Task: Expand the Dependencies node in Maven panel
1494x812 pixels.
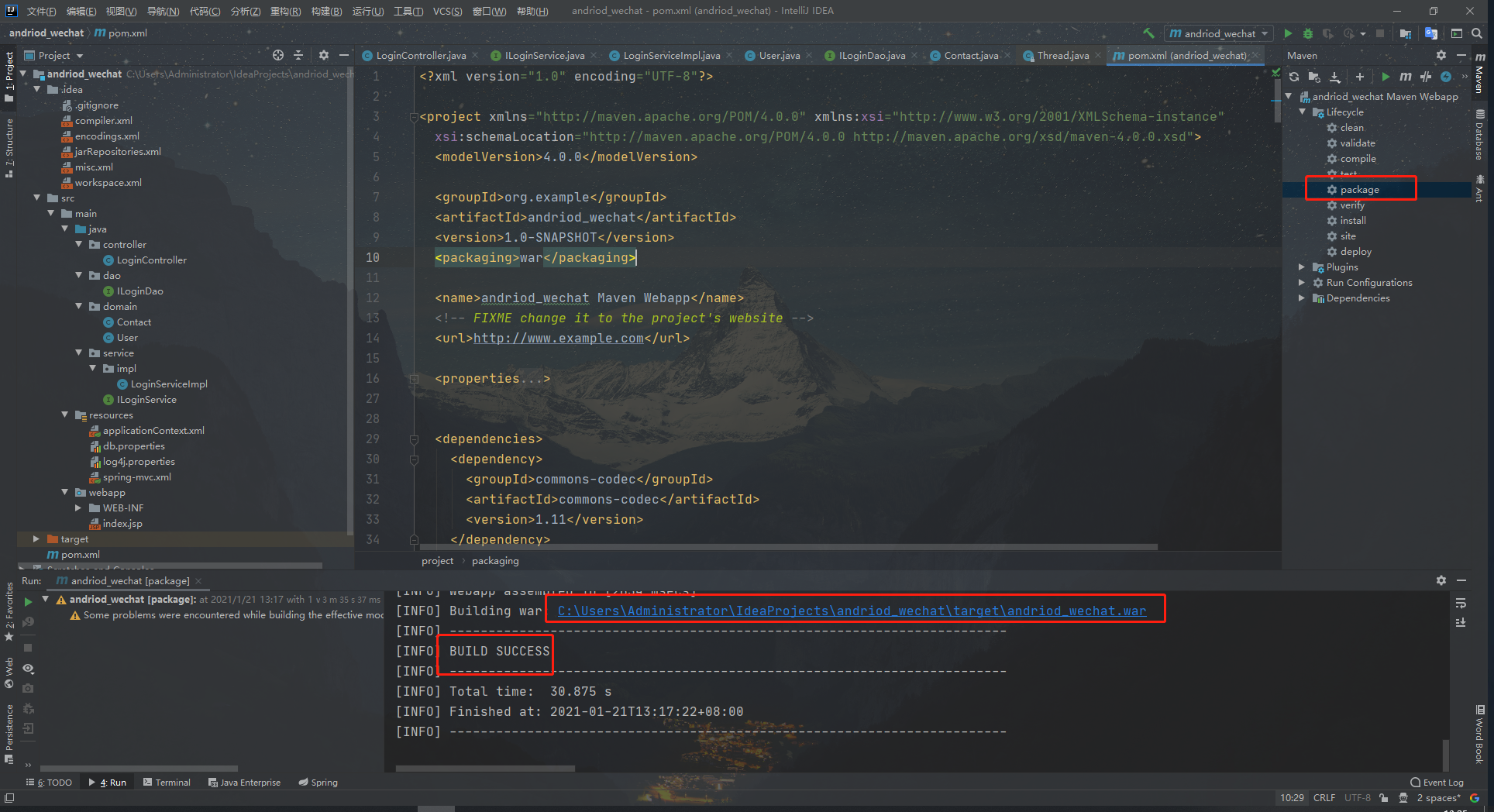Action: click(1303, 298)
